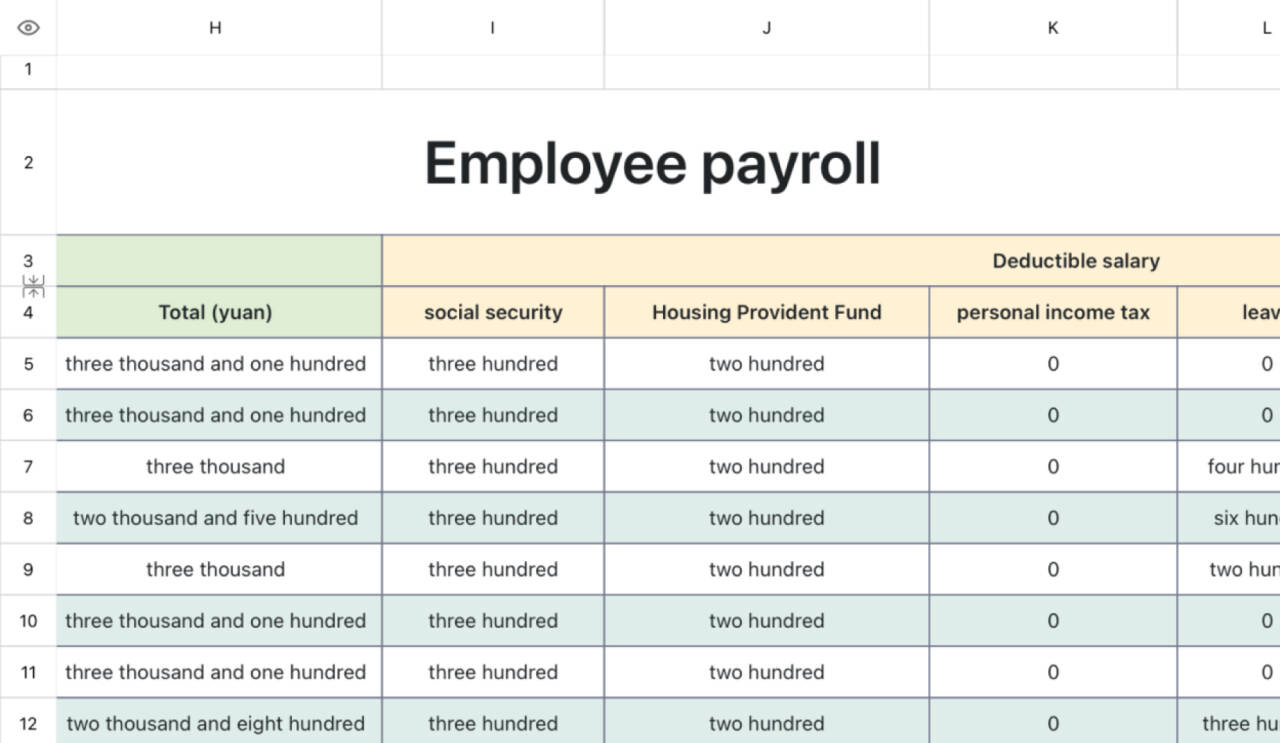Click row 5 housing fund two hundred

click(767, 364)
